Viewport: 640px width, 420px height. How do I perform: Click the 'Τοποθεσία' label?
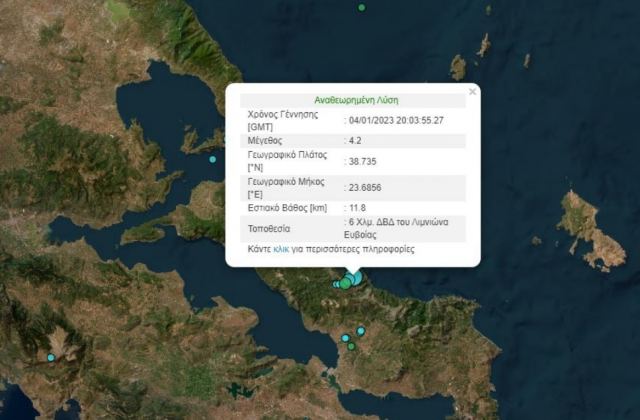pyautogui.click(x=269, y=229)
